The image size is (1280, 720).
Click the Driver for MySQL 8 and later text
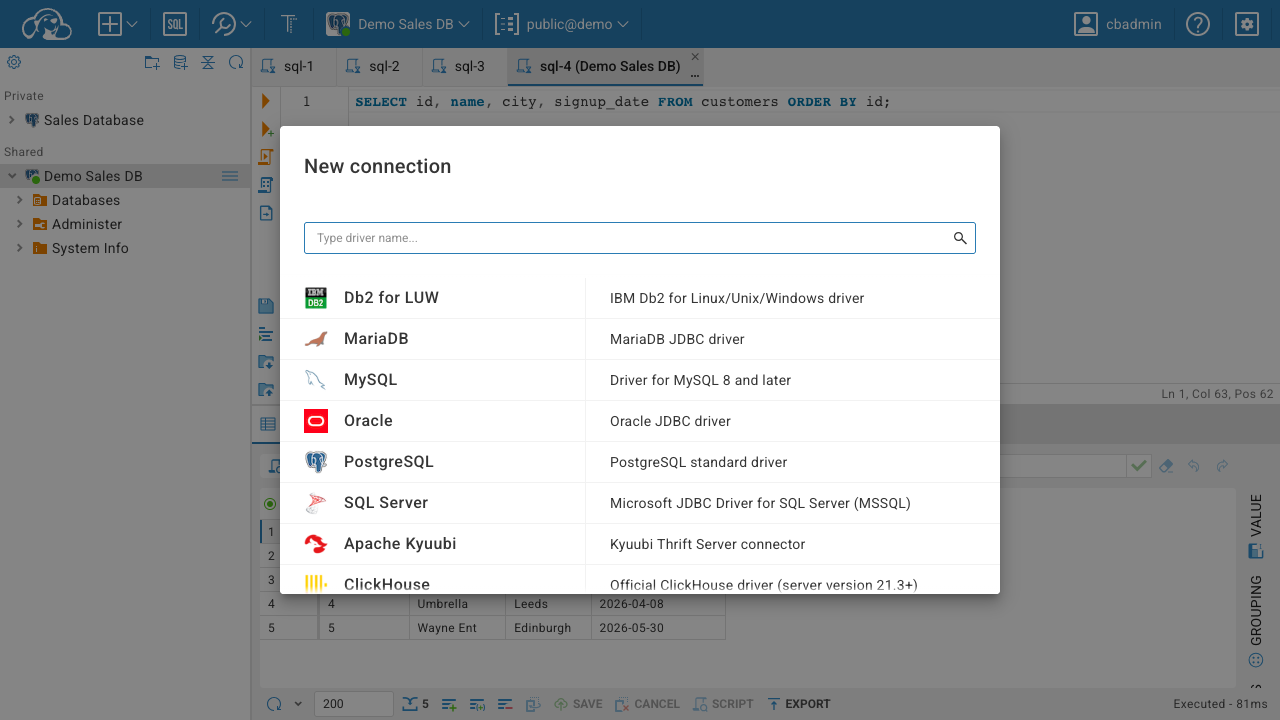tap(700, 380)
